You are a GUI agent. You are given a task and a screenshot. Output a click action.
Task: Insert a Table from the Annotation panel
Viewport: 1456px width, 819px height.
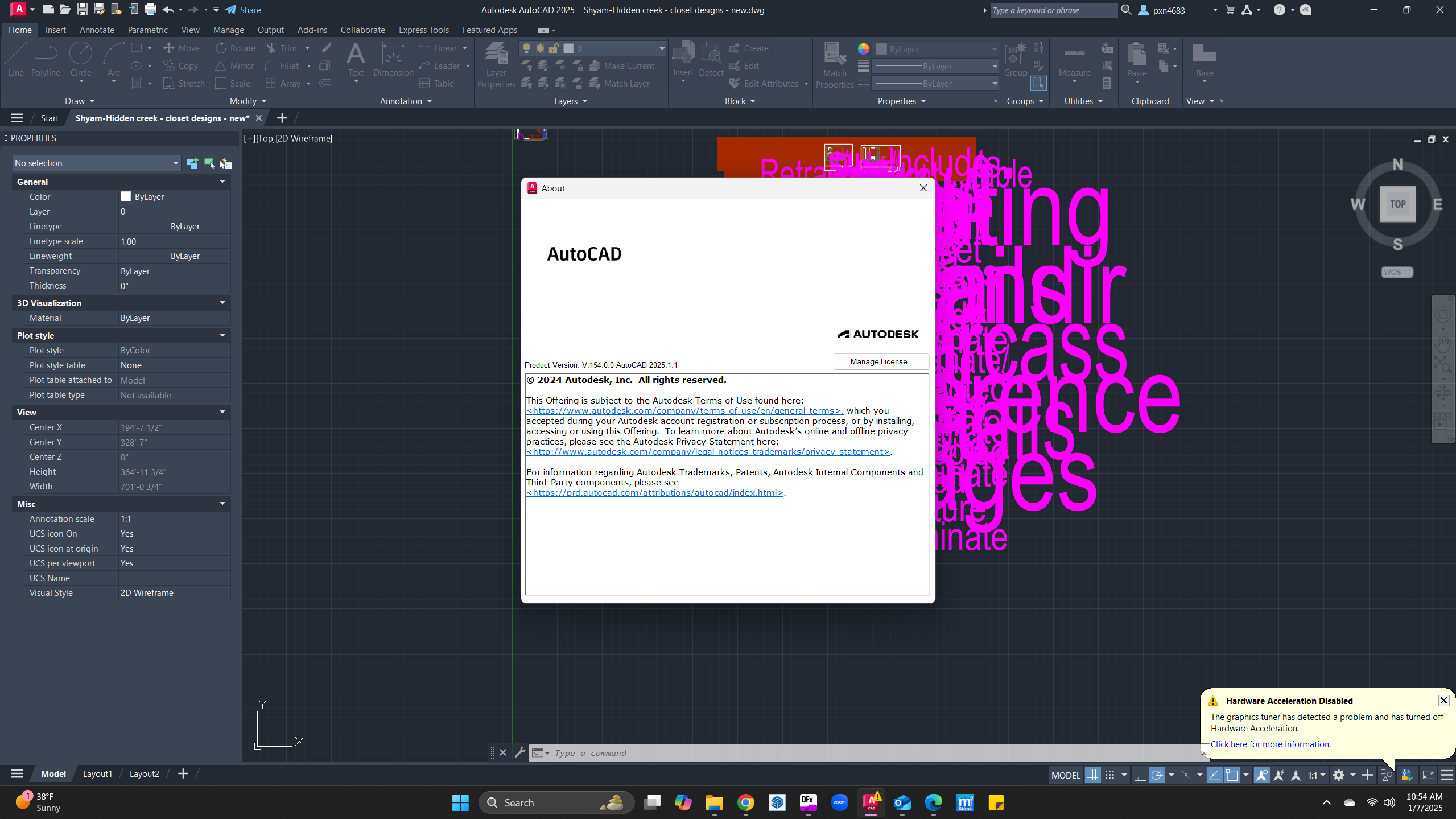pos(437,83)
